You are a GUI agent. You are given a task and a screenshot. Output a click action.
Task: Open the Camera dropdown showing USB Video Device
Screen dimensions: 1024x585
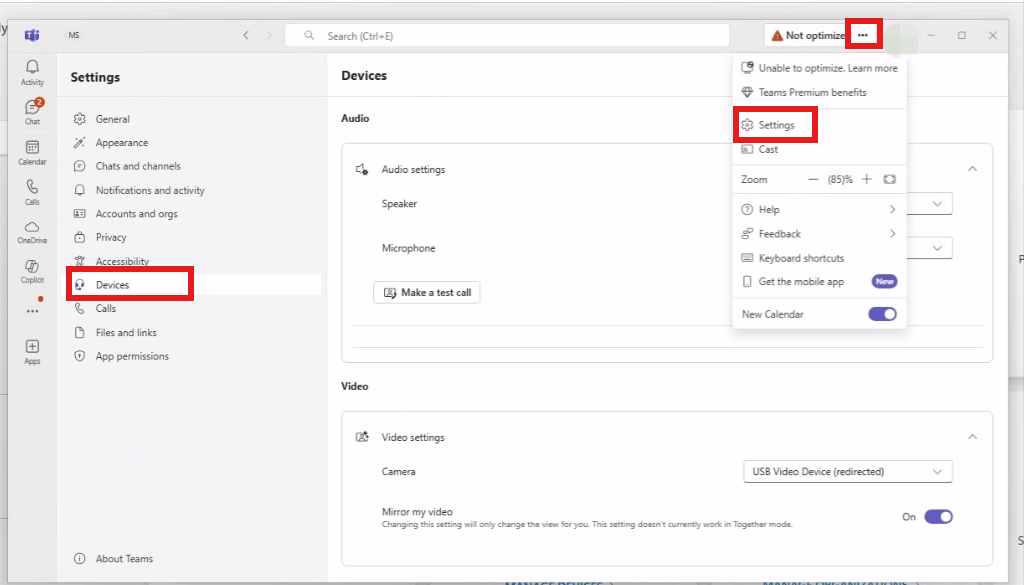847,471
